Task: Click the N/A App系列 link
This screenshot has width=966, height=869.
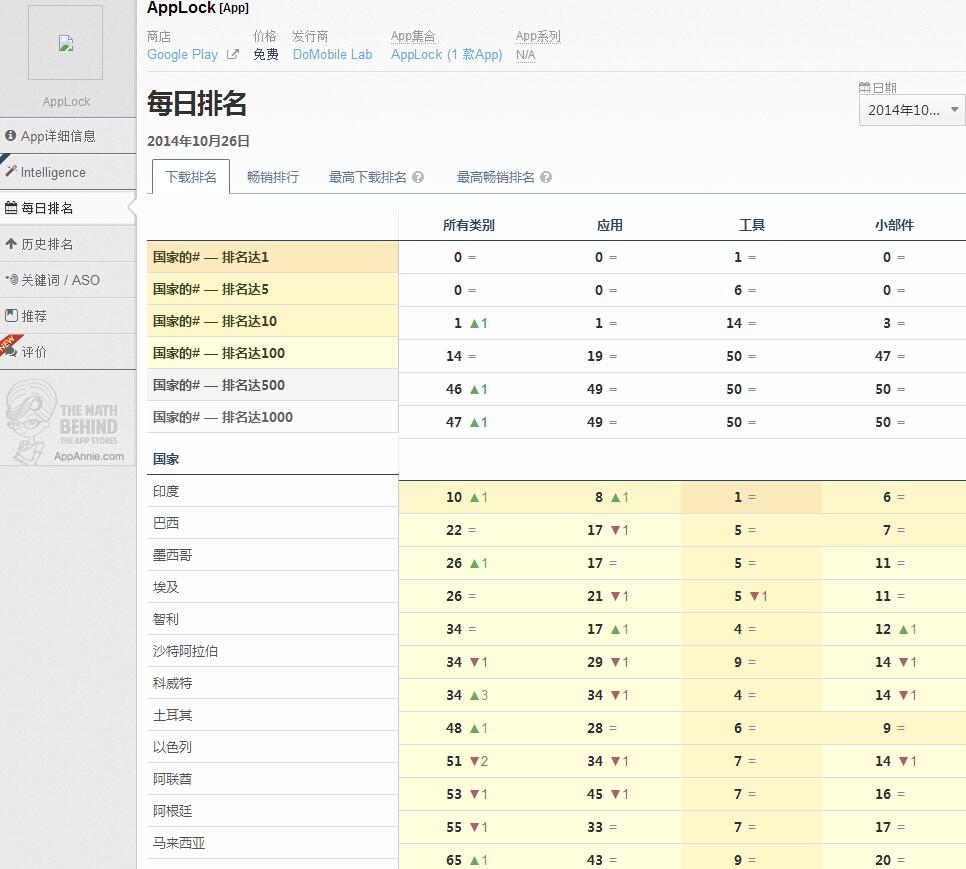Action: pyautogui.click(x=526, y=55)
